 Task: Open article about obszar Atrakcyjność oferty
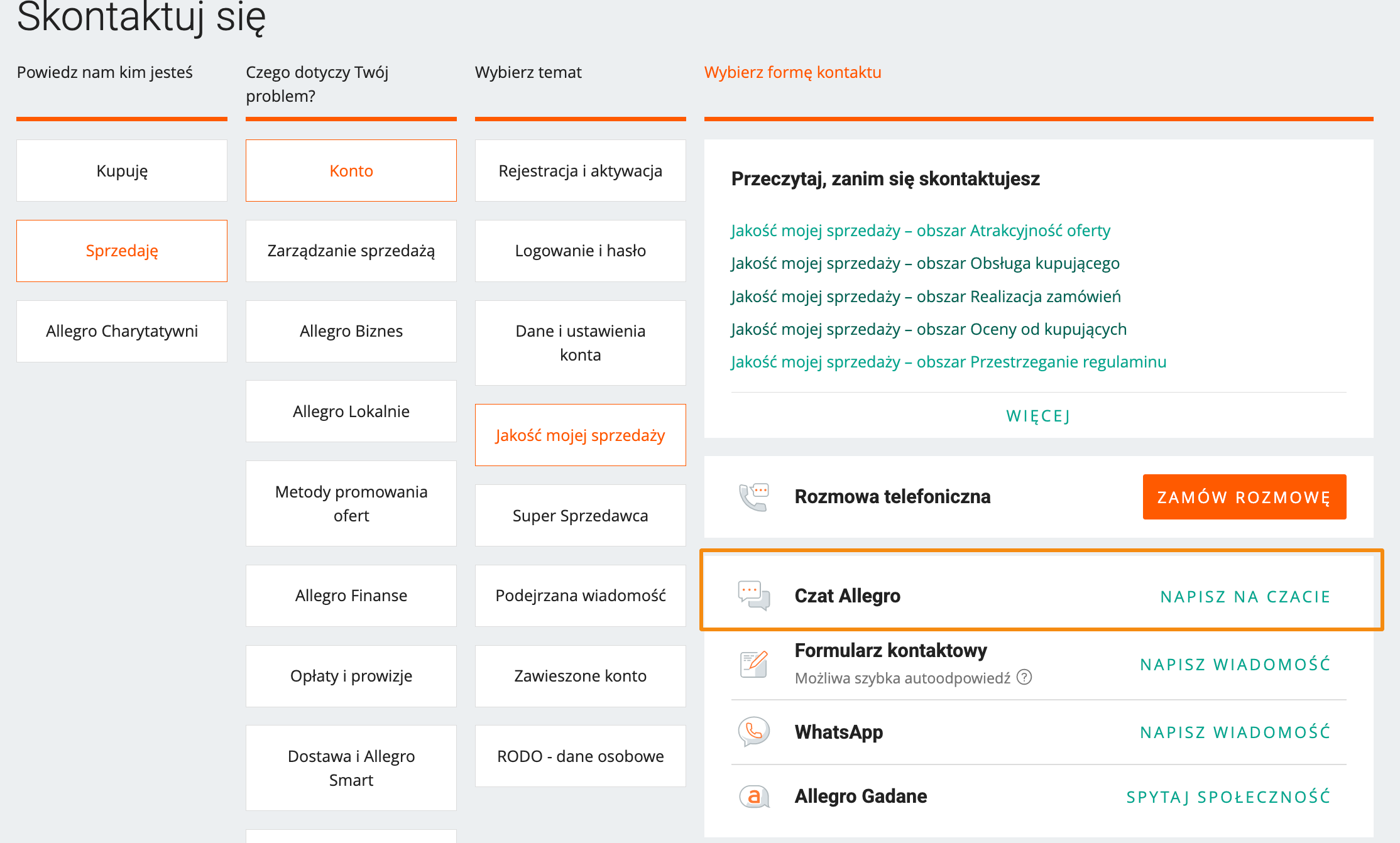coord(921,231)
